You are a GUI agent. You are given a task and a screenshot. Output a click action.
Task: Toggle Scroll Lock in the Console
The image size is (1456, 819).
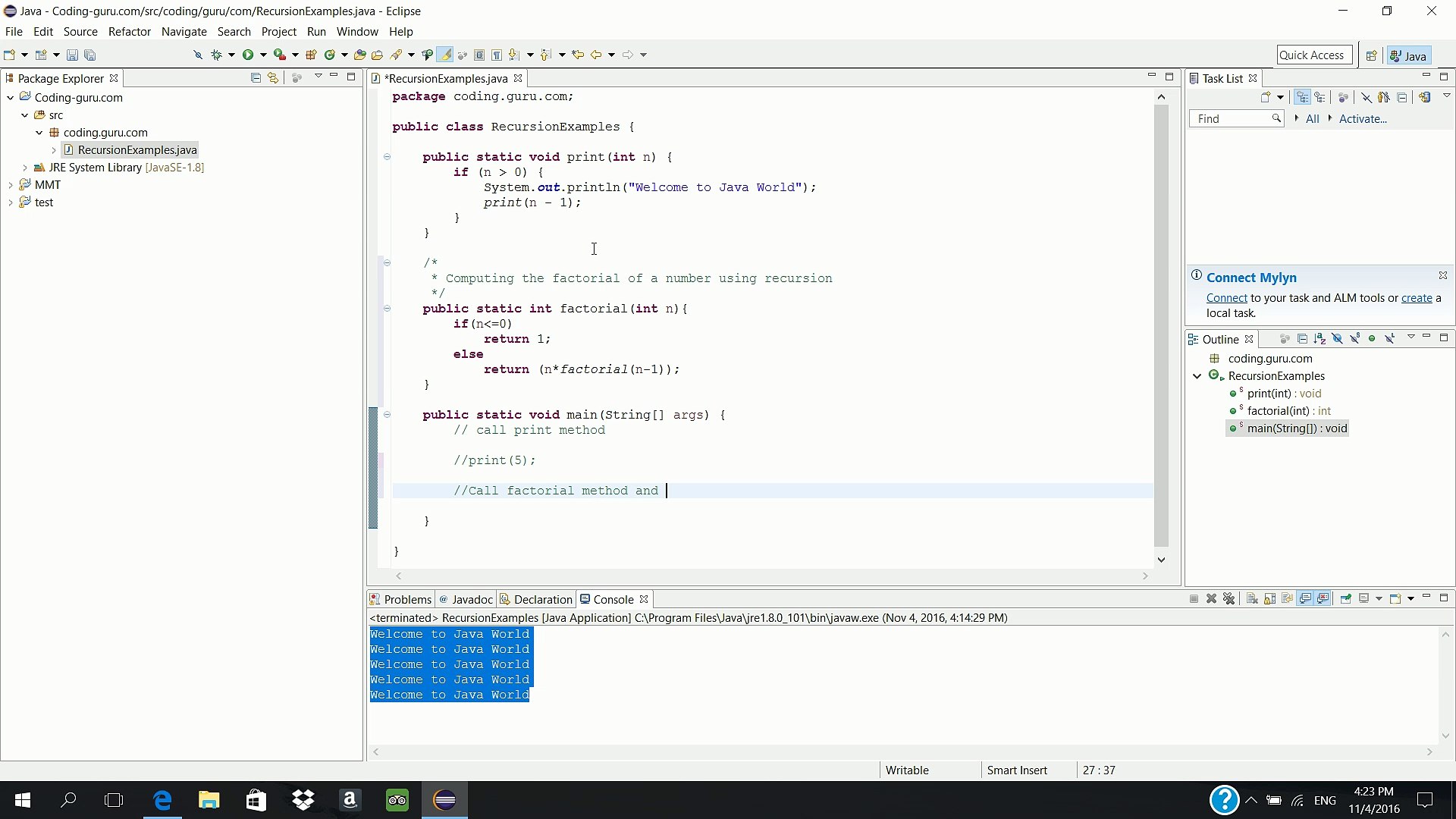tap(1269, 598)
